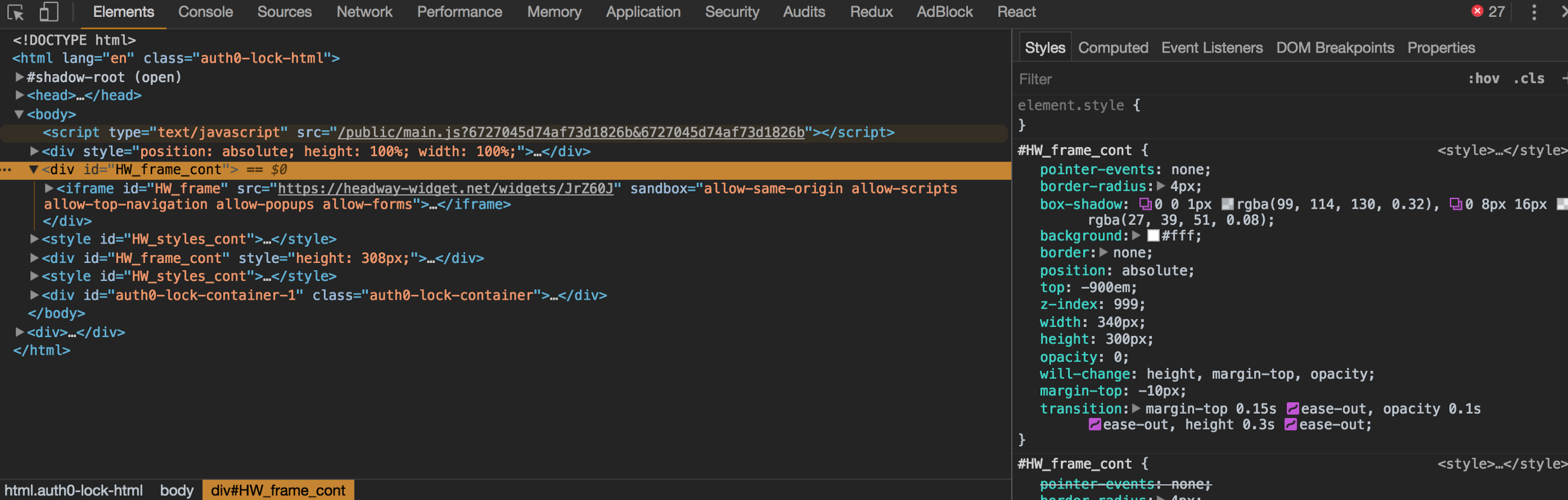This screenshot has width=1568, height=500.
Task: Open the height ease-out timing editor icon
Action: (x=1291, y=425)
